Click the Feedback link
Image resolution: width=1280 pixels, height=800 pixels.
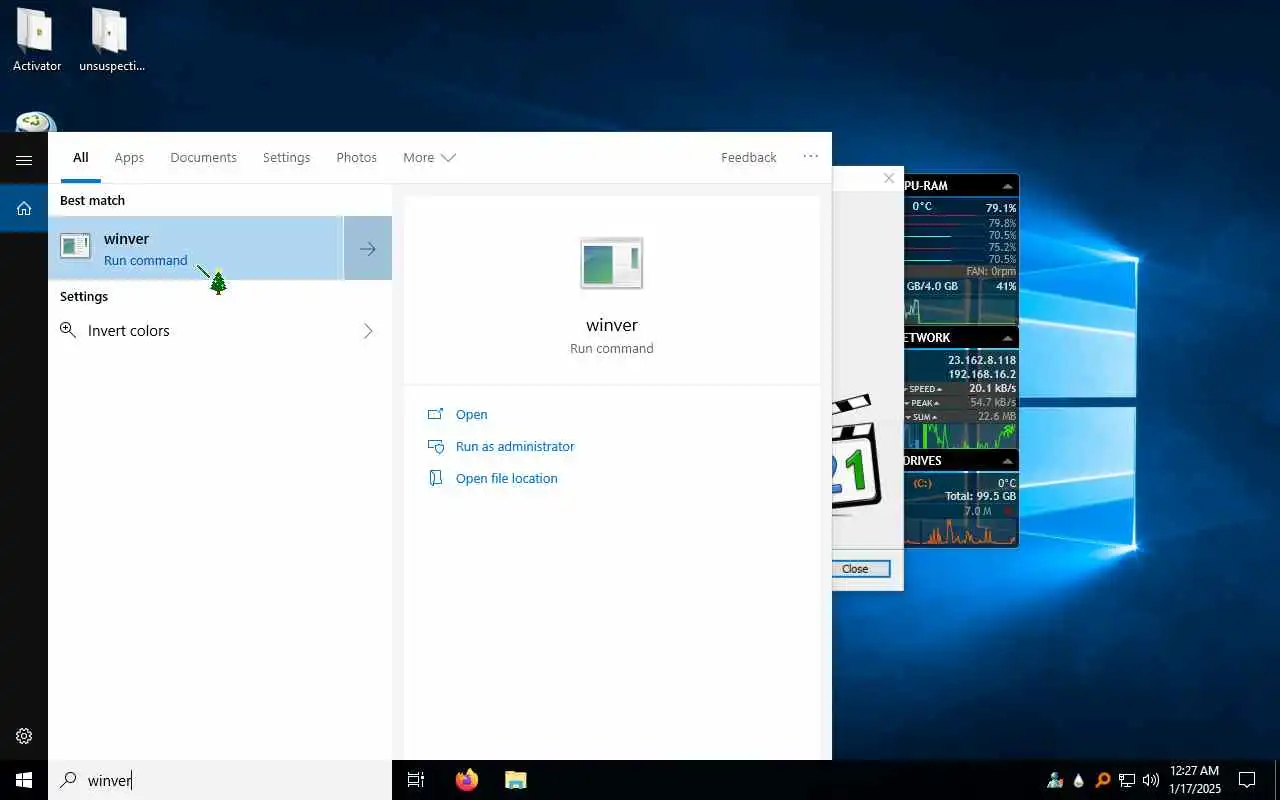point(748,158)
